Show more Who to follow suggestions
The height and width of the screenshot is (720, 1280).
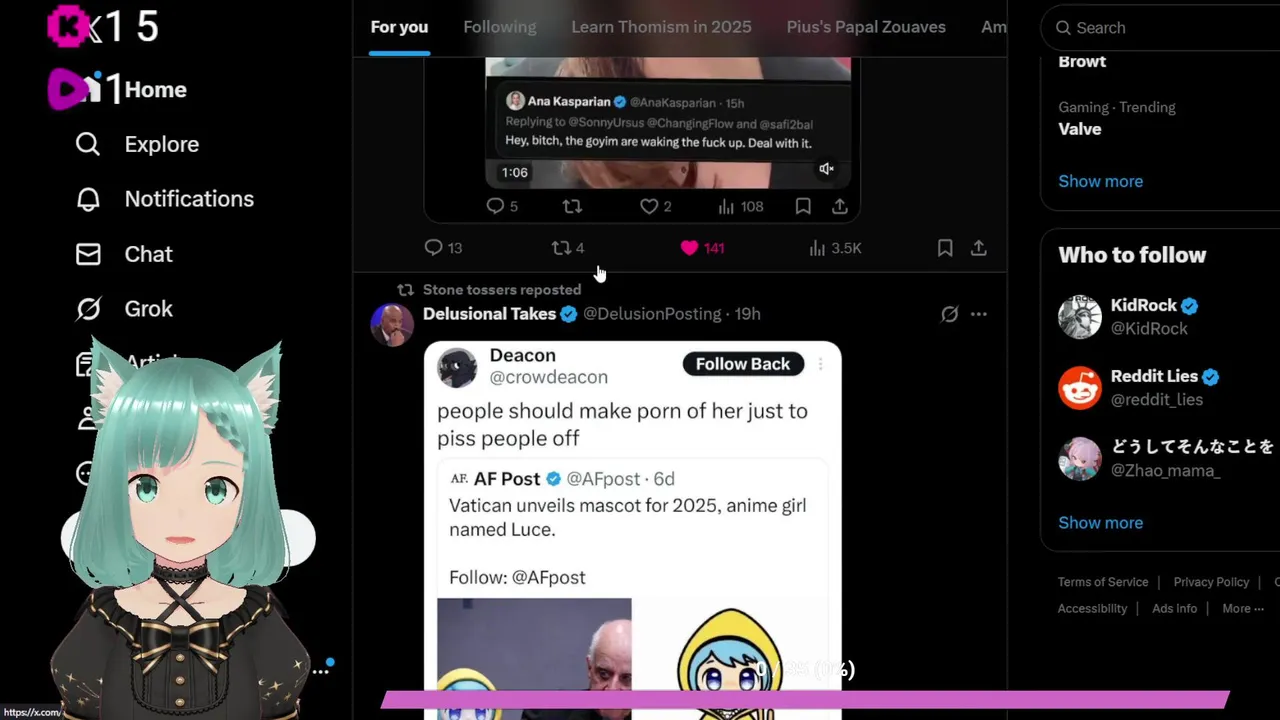(x=1100, y=522)
